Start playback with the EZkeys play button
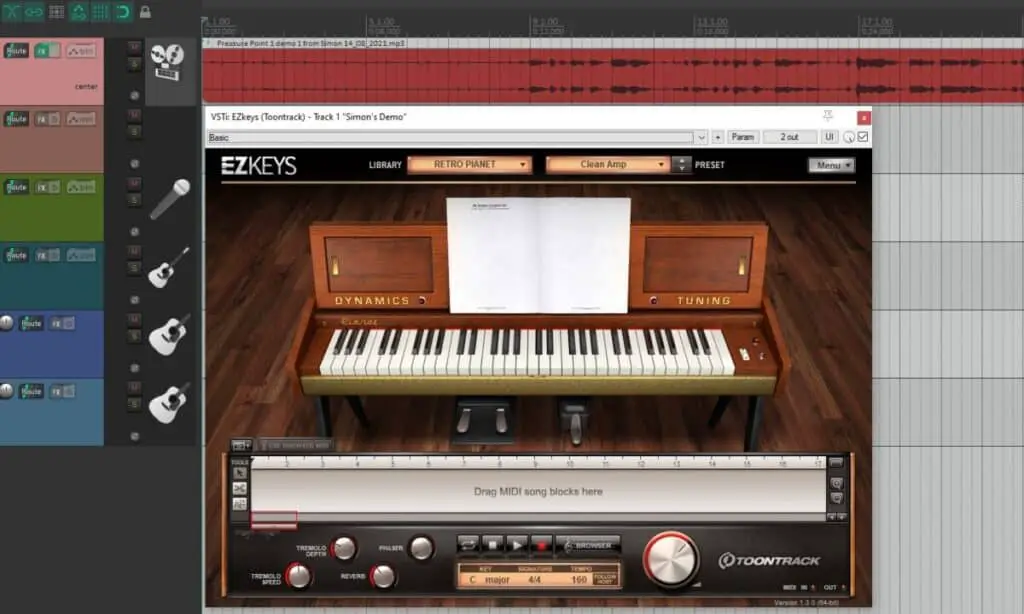This screenshot has width=1024, height=614. point(516,544)
